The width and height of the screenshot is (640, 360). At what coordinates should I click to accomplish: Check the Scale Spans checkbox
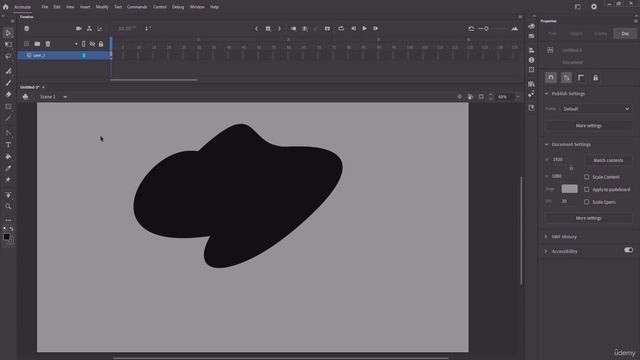tap(587, 202)
